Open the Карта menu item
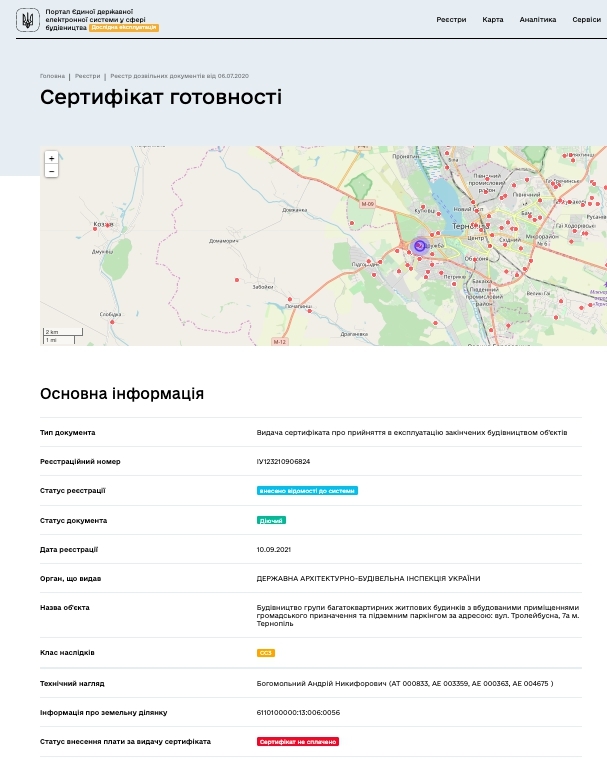Viewport: 607px width, 759px height. 493,20
